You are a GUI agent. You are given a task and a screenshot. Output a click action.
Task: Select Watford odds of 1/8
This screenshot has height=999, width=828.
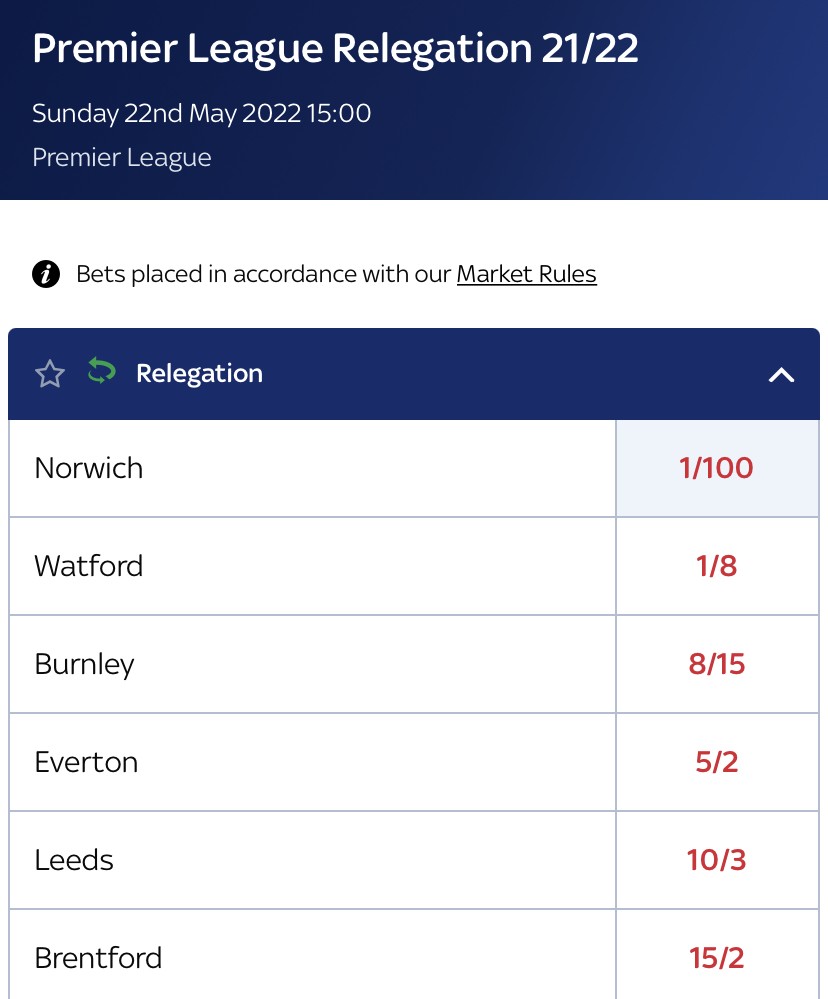pyautogui.click(x=717, y=566)
